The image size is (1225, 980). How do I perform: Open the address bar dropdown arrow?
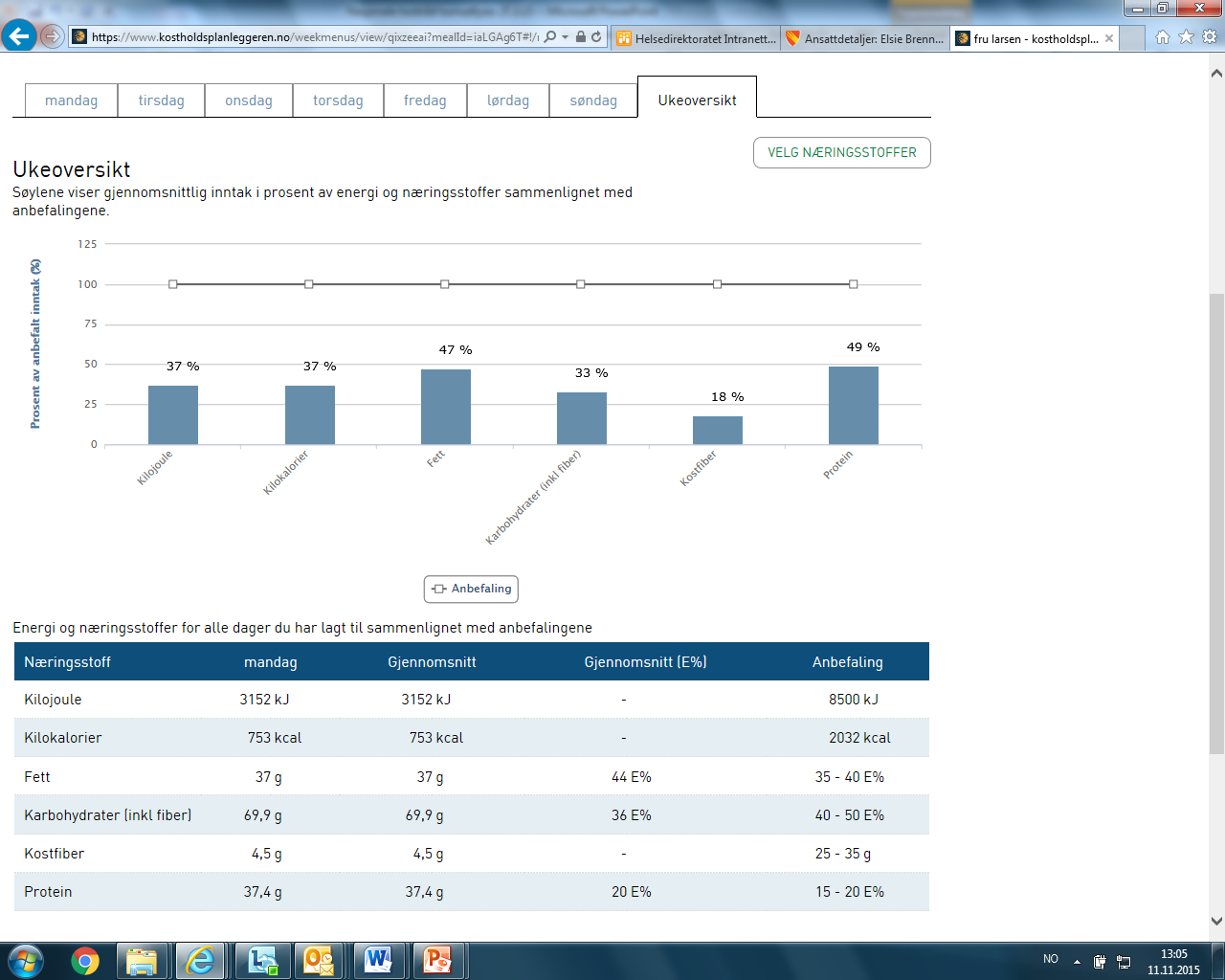(x=566, y=37)
